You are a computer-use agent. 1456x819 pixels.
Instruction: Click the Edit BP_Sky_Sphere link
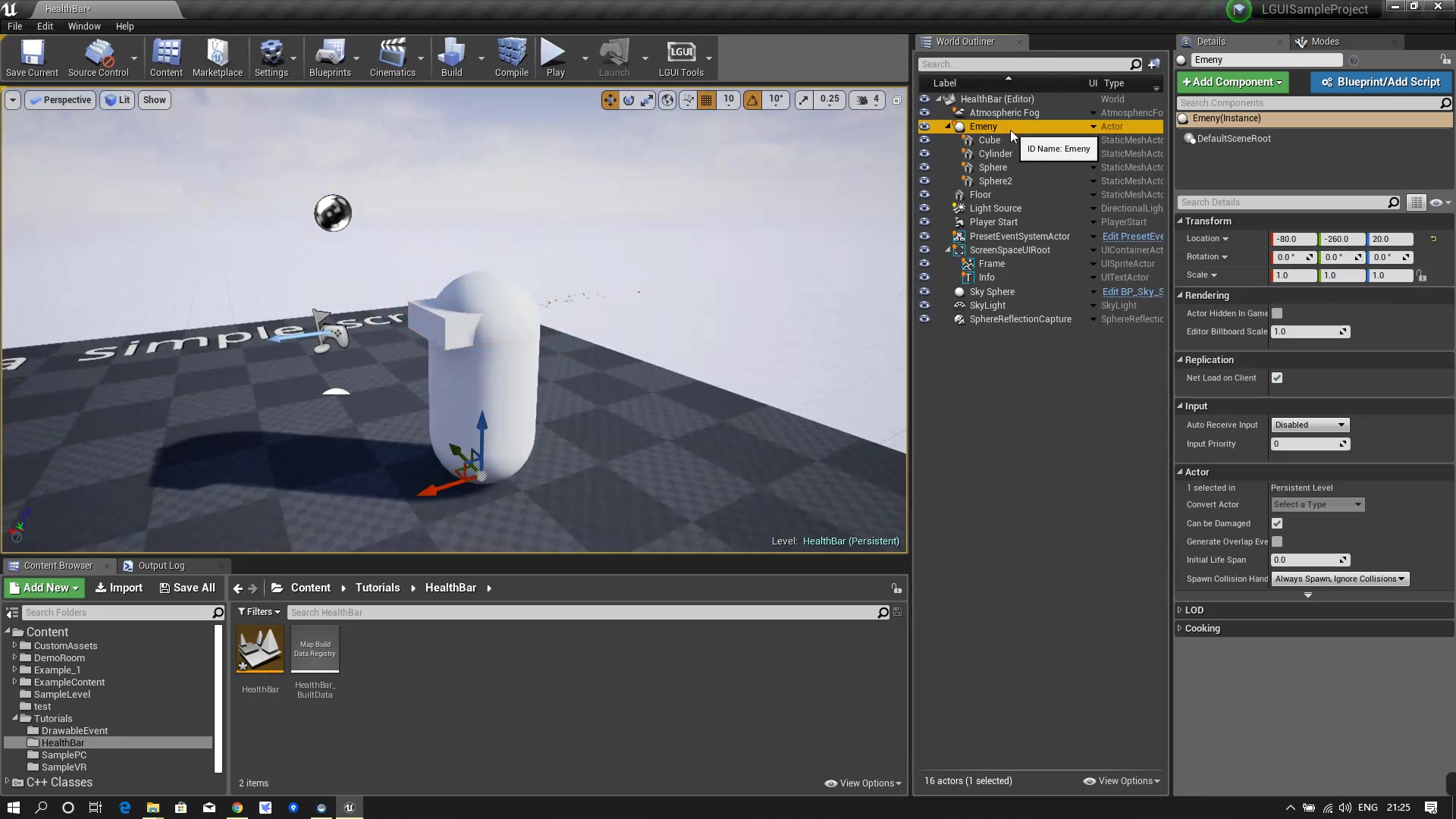(1132, 292)
